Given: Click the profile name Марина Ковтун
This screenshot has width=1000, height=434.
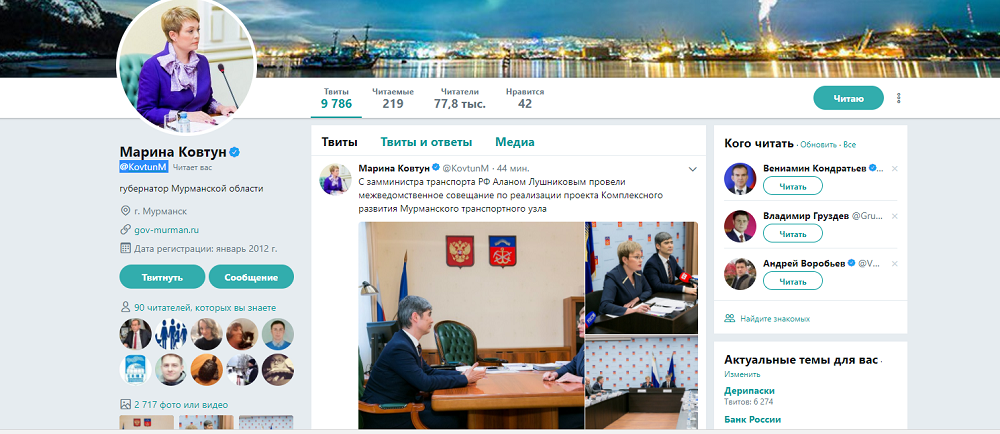Looking at the screenshot, I should (173, 152).
